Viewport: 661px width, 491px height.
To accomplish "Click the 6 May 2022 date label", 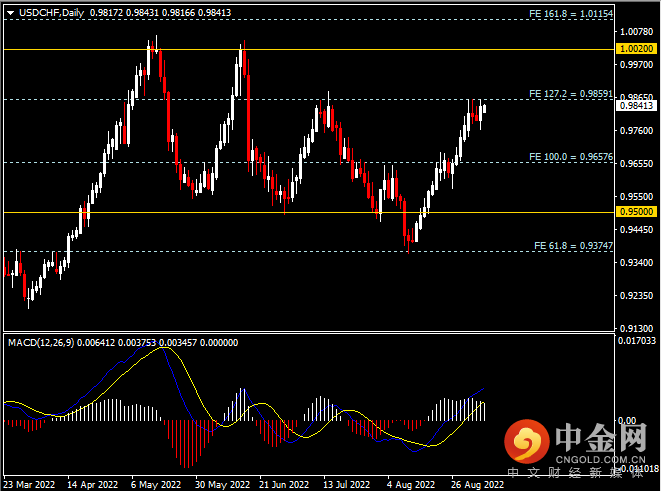I will point(156,485).
